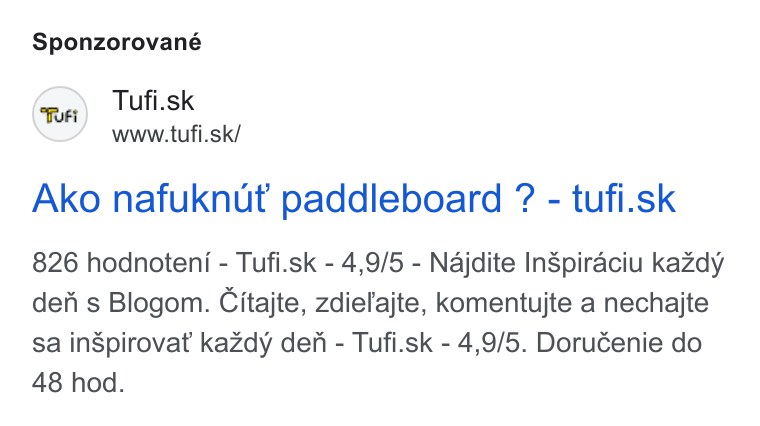760x426 pixels.
Task: Click the question mark in the headline
Action: click(x=525, y=198)
